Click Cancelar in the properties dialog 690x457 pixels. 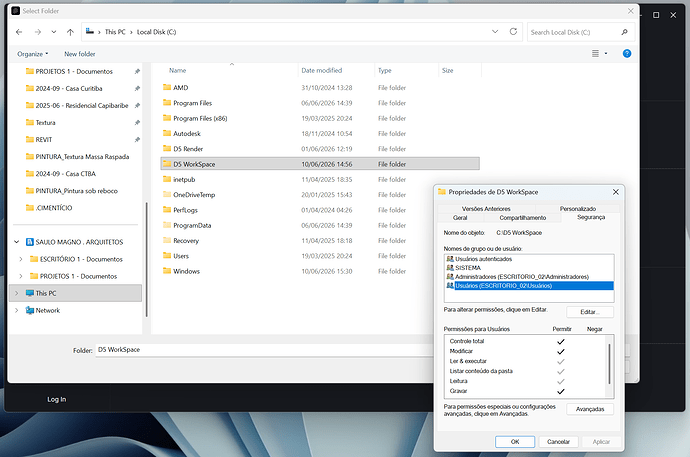pyautogui.click(x=558, y=442)
